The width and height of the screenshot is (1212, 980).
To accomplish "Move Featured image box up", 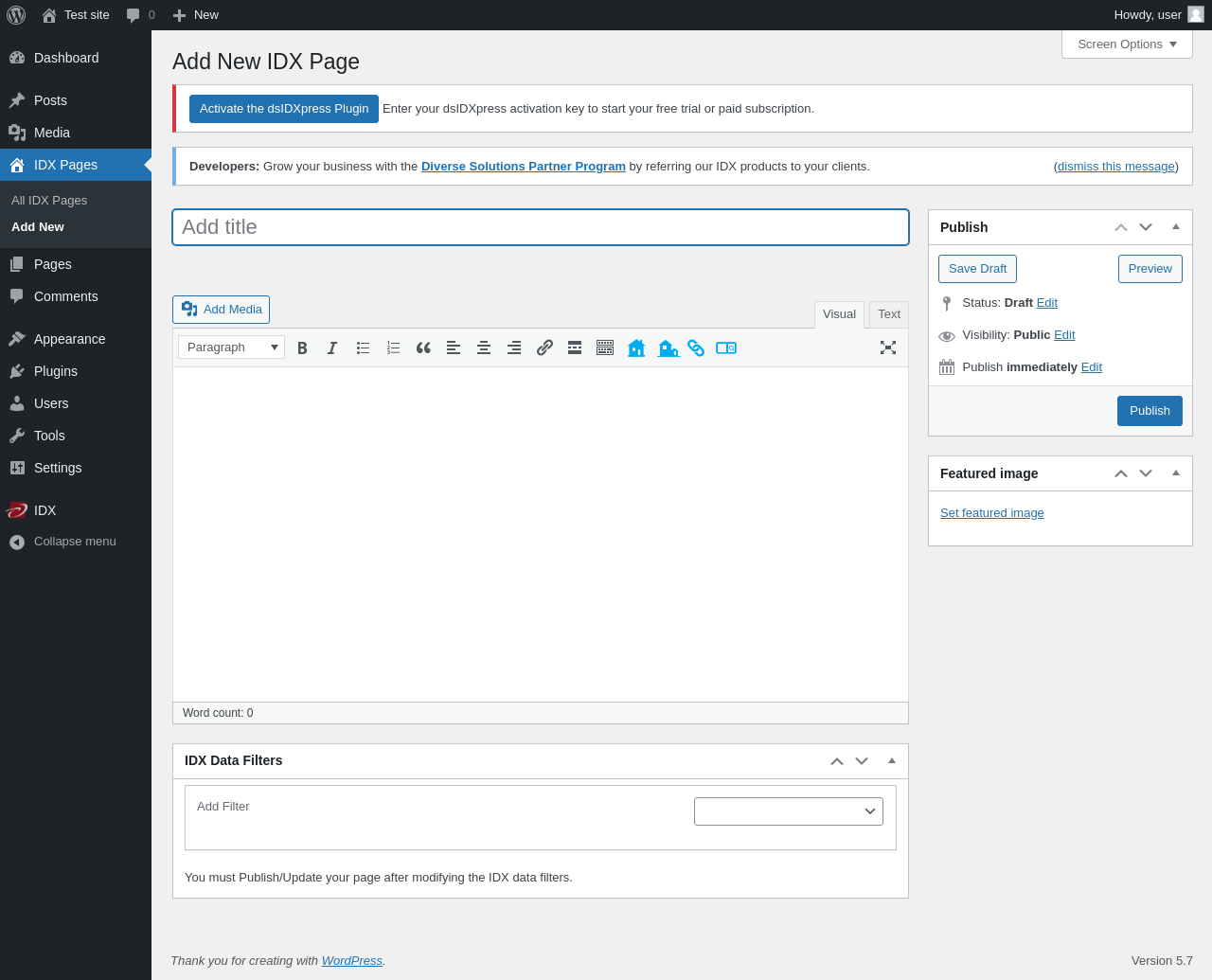I will tap(1121, 473).
